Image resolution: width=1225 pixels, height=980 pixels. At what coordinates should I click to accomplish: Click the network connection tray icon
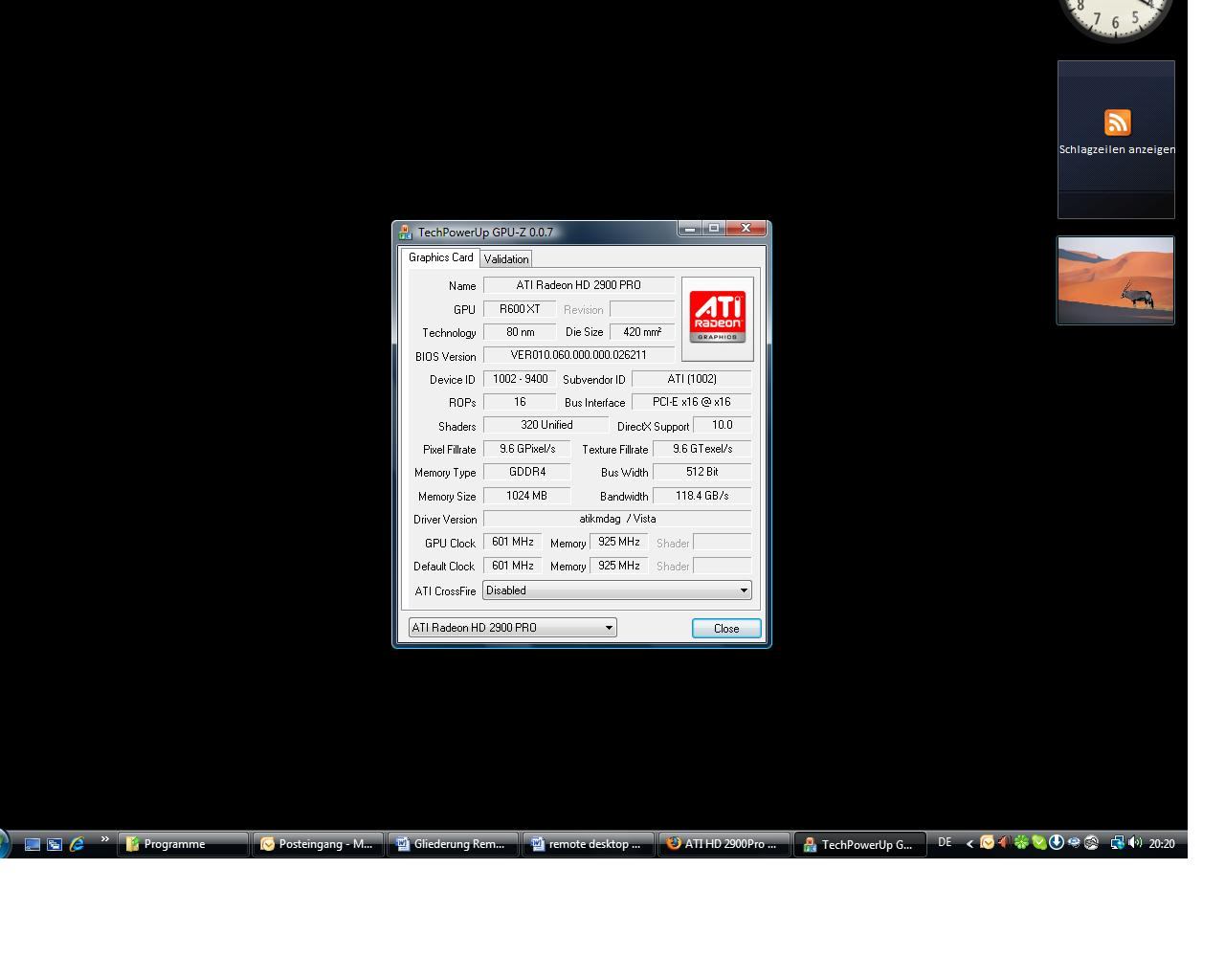click(x=1117, y=843)
